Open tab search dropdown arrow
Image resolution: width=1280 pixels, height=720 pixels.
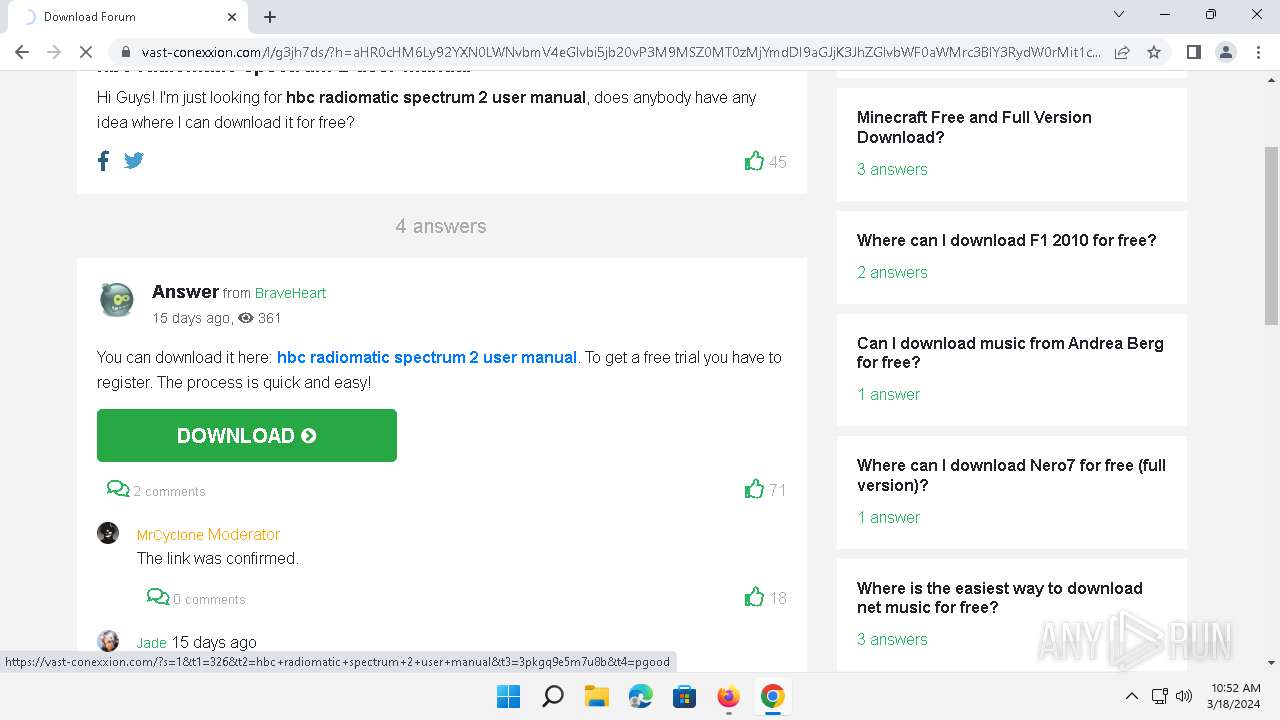(x=1119, y=15)
